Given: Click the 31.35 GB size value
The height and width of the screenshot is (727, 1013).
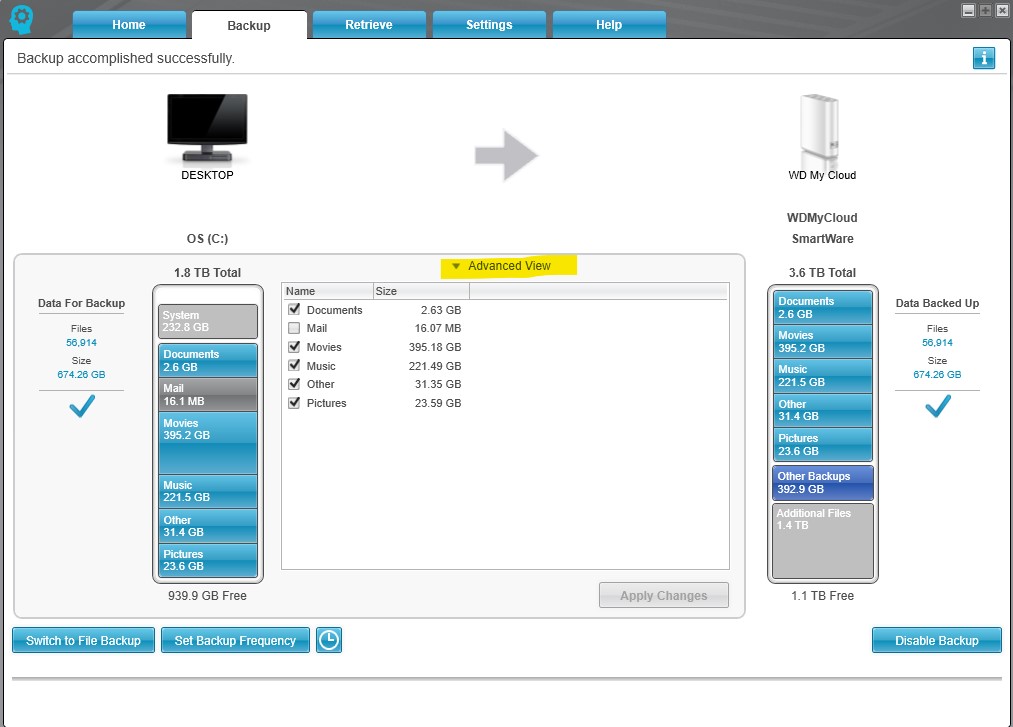Looking at the screenshot, I should (437, 384).
